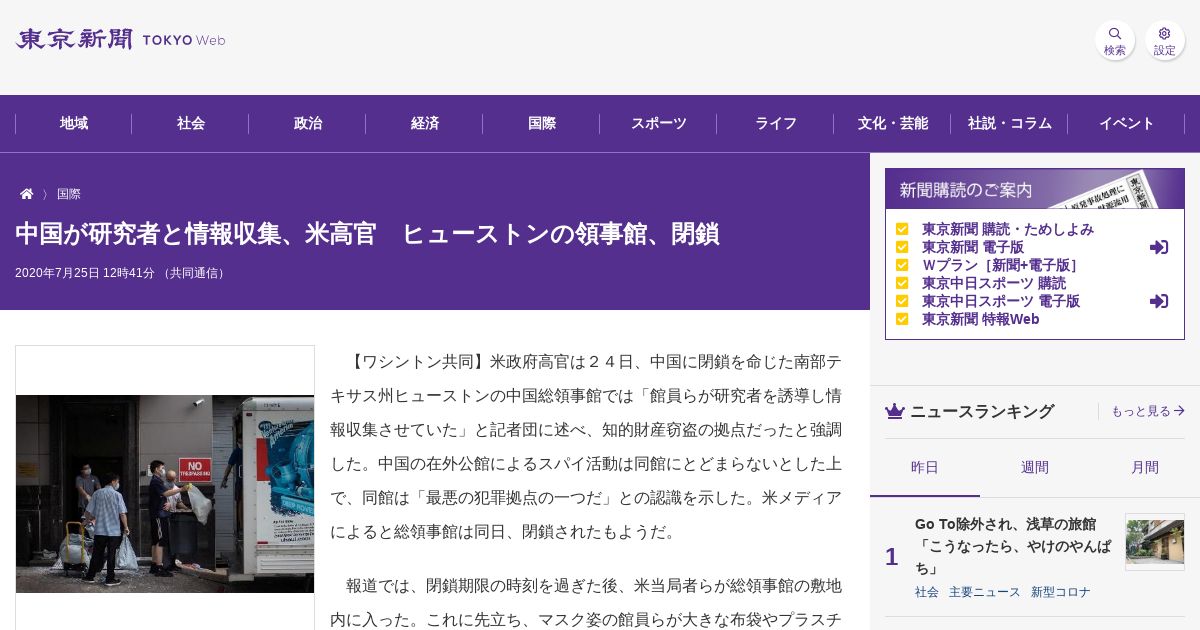Click checkmark icon before 東京新聞 特報Web

[902, 319]
